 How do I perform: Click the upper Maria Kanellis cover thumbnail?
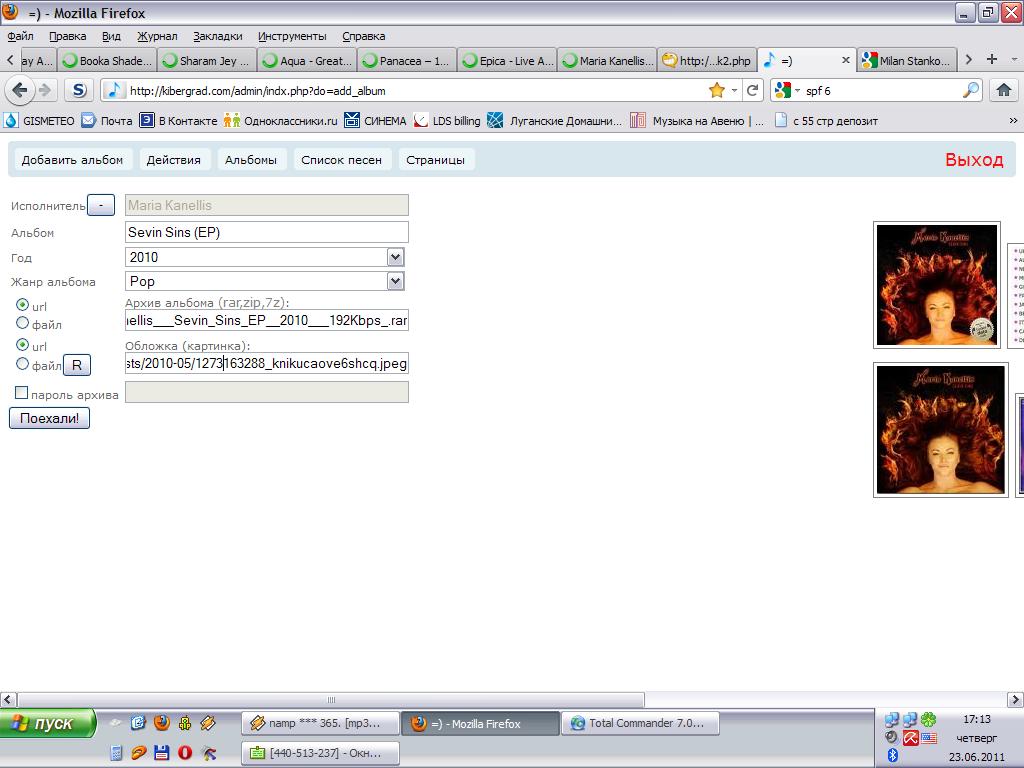tap(936, 285)
